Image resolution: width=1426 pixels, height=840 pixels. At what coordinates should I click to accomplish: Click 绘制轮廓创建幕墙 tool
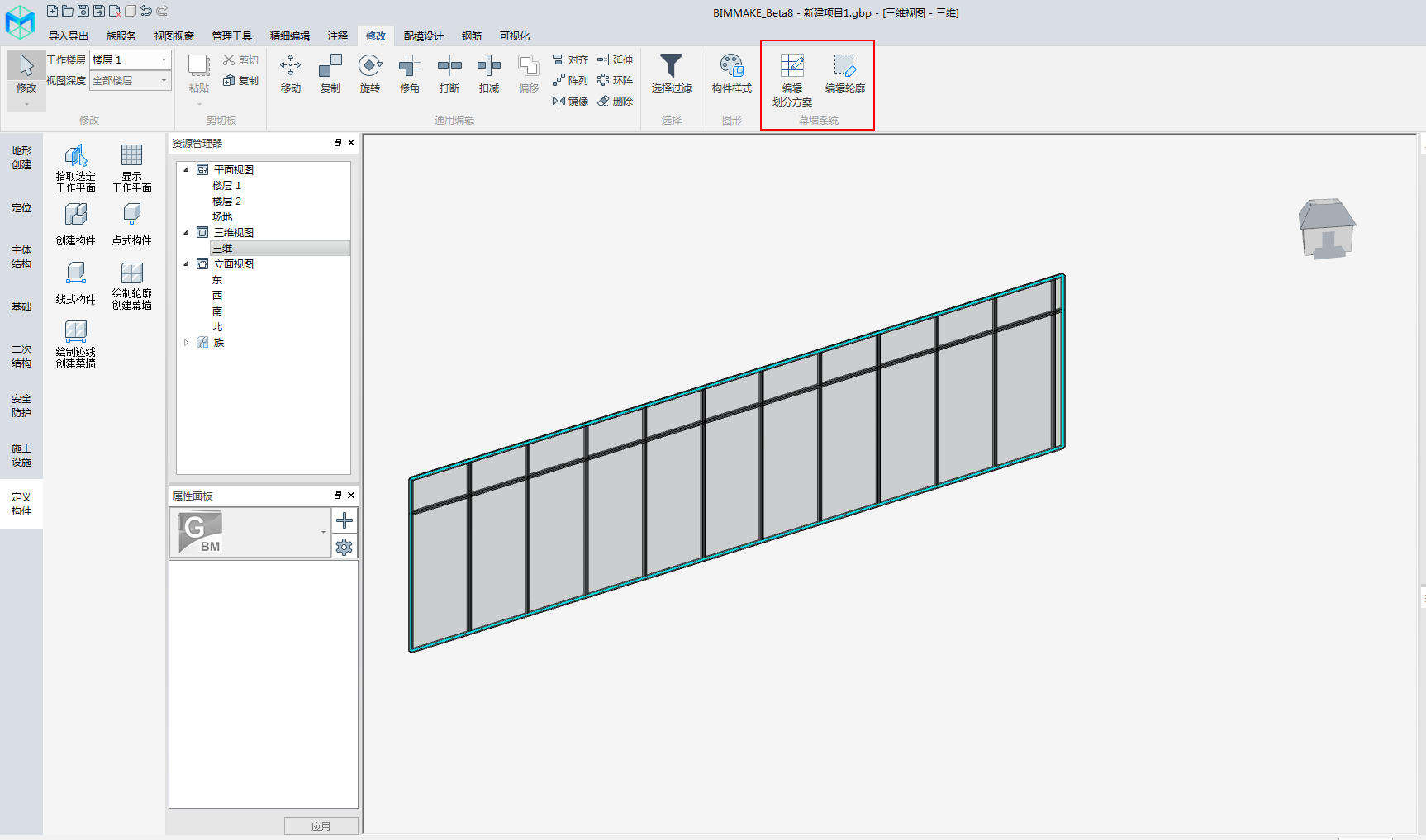pos(132,286)
